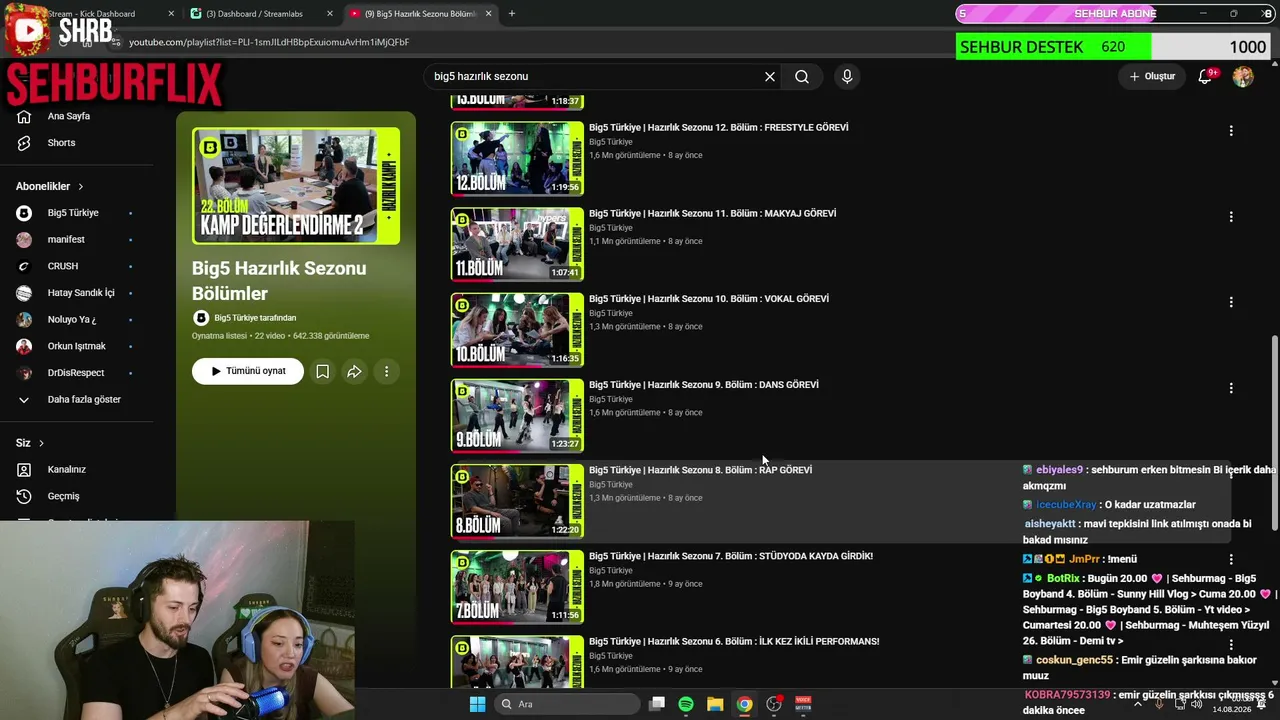Click the browser address bar URL
This screenshot has width=1280, height=720.
(269, 43)
